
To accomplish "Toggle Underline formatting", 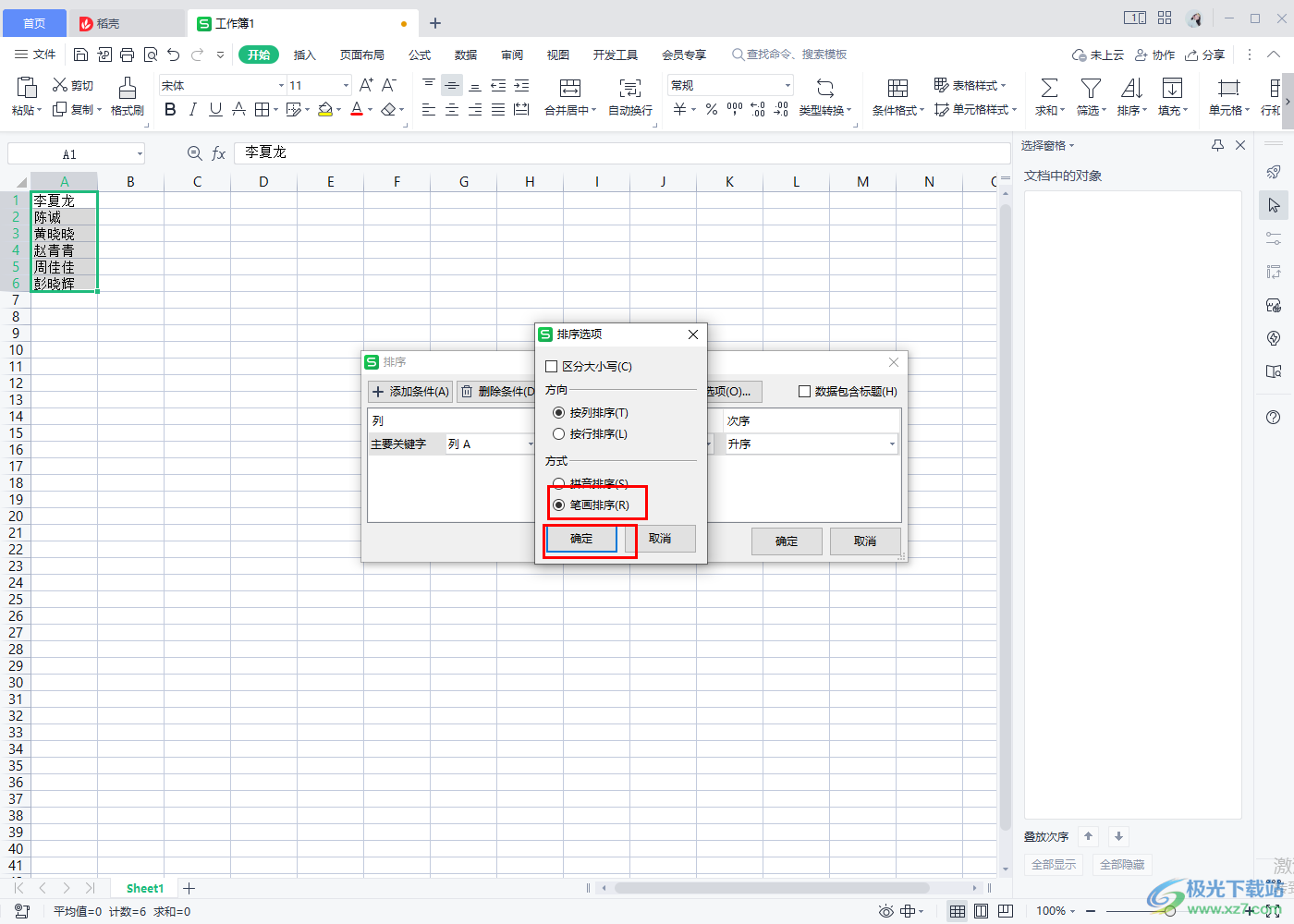I will pos(215,110).
